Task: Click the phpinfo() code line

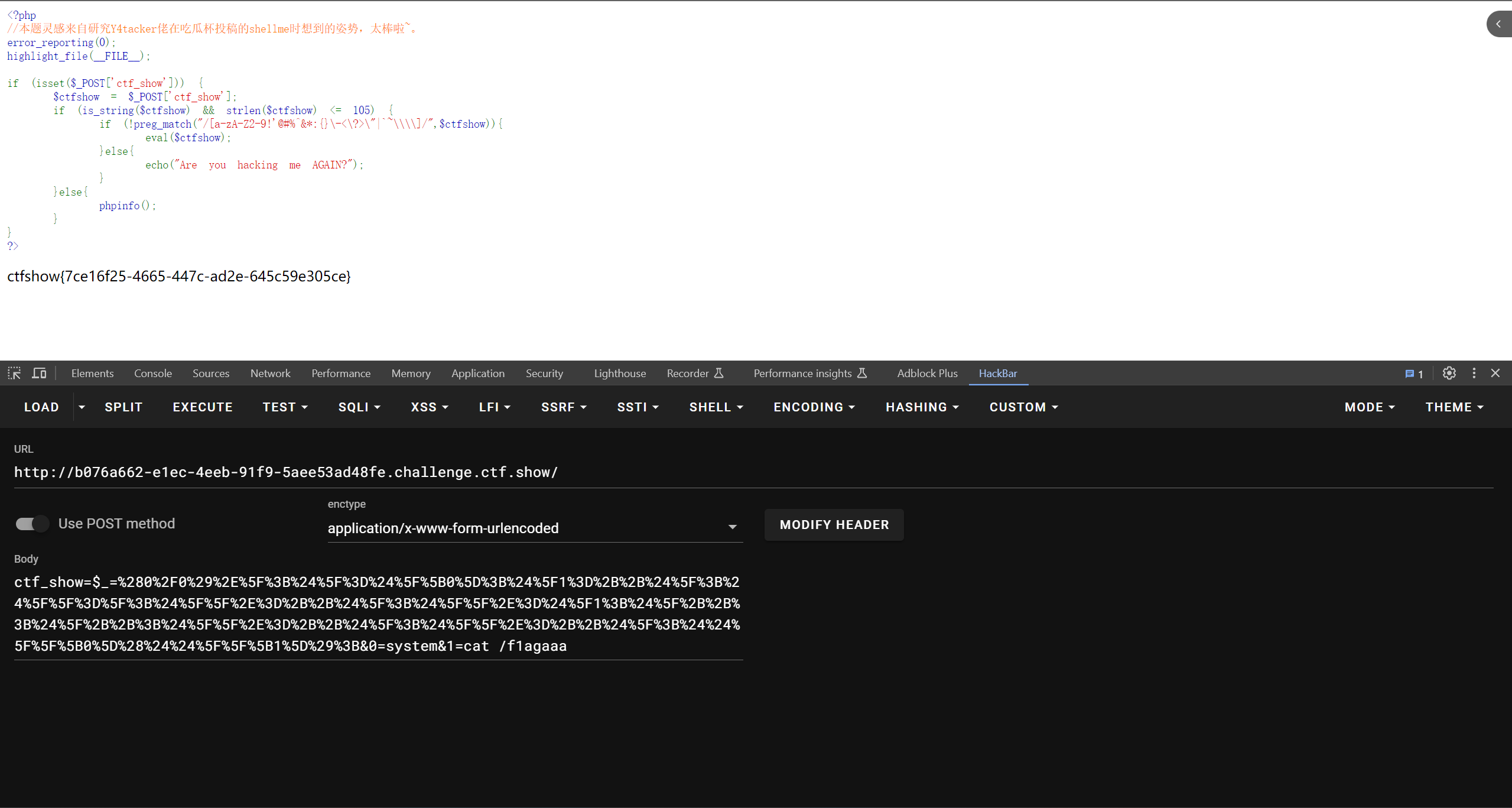Action: click(127, 206)
